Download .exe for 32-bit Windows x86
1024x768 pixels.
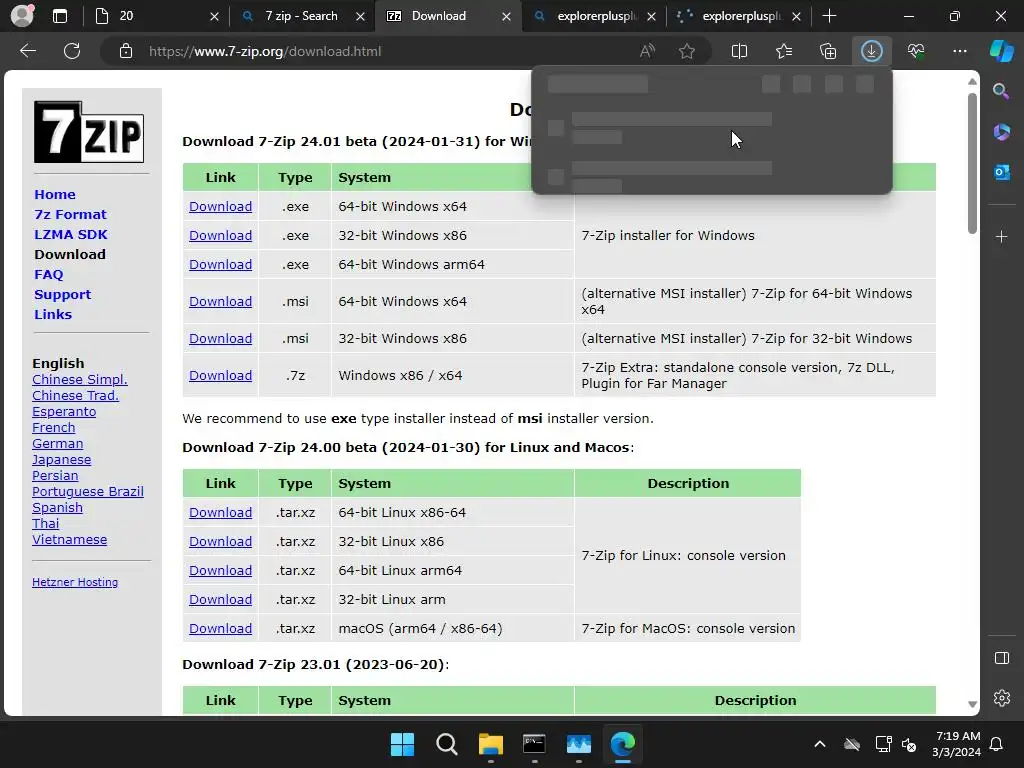pyautogui.click(x=220, y=235)
